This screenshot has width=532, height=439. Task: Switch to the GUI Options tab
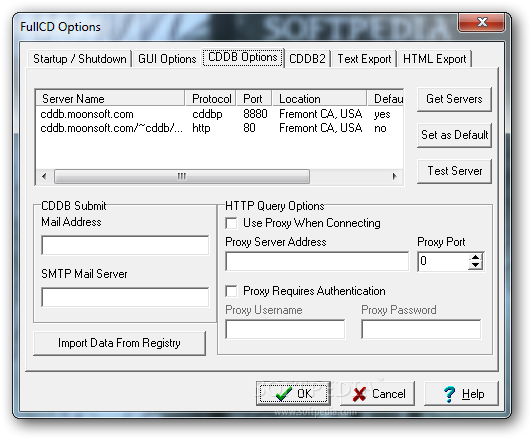point(167,59)
